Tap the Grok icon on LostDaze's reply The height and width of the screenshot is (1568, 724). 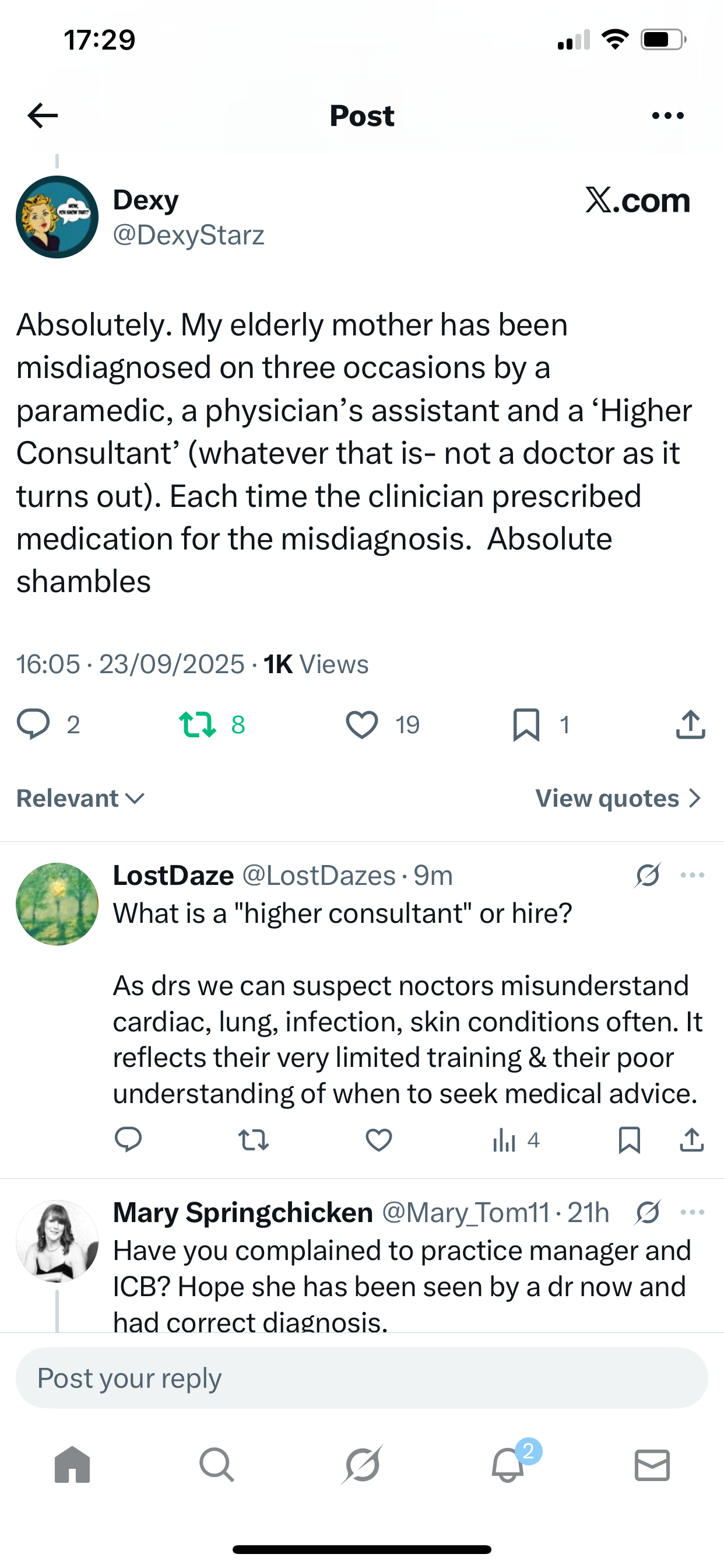click(647, 876)
